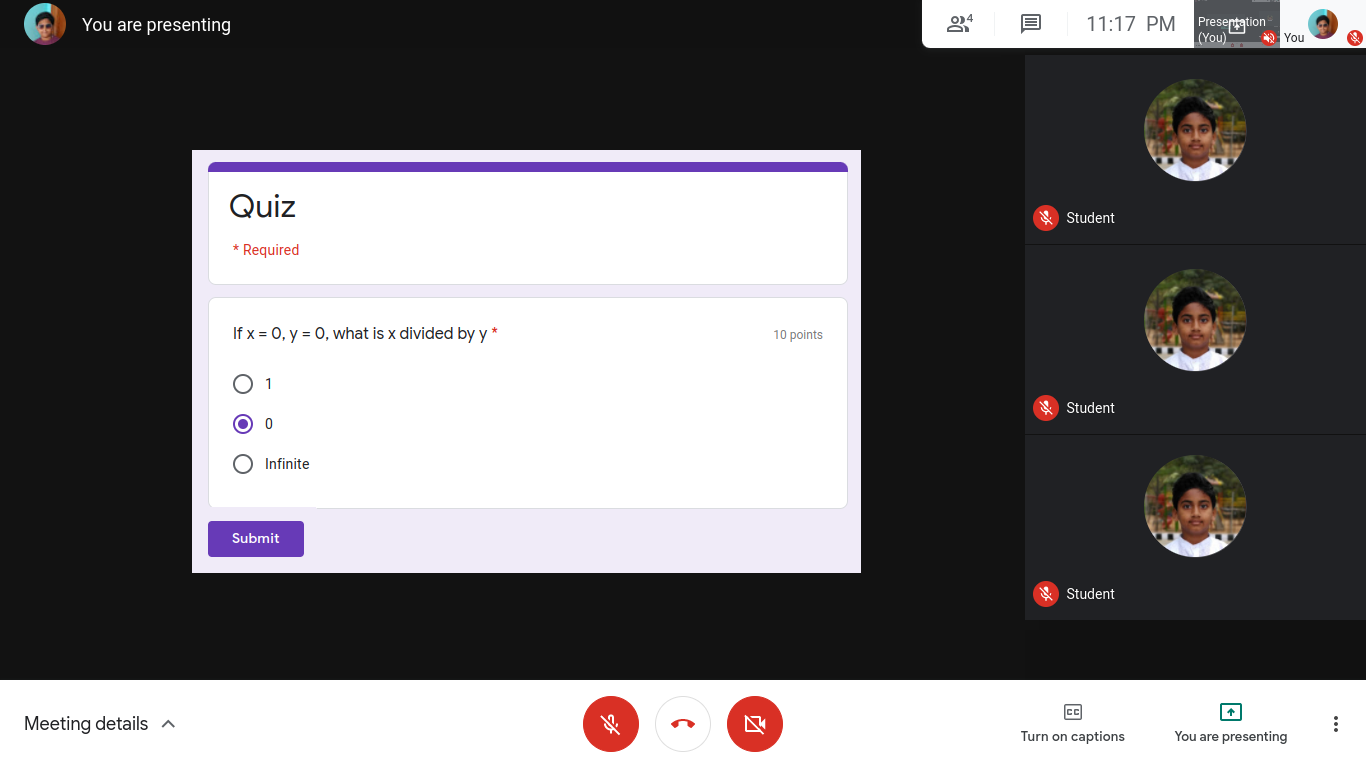Open the participants list icon
The height and width of the screenshot is (768, 1366).
pos(959,24)
